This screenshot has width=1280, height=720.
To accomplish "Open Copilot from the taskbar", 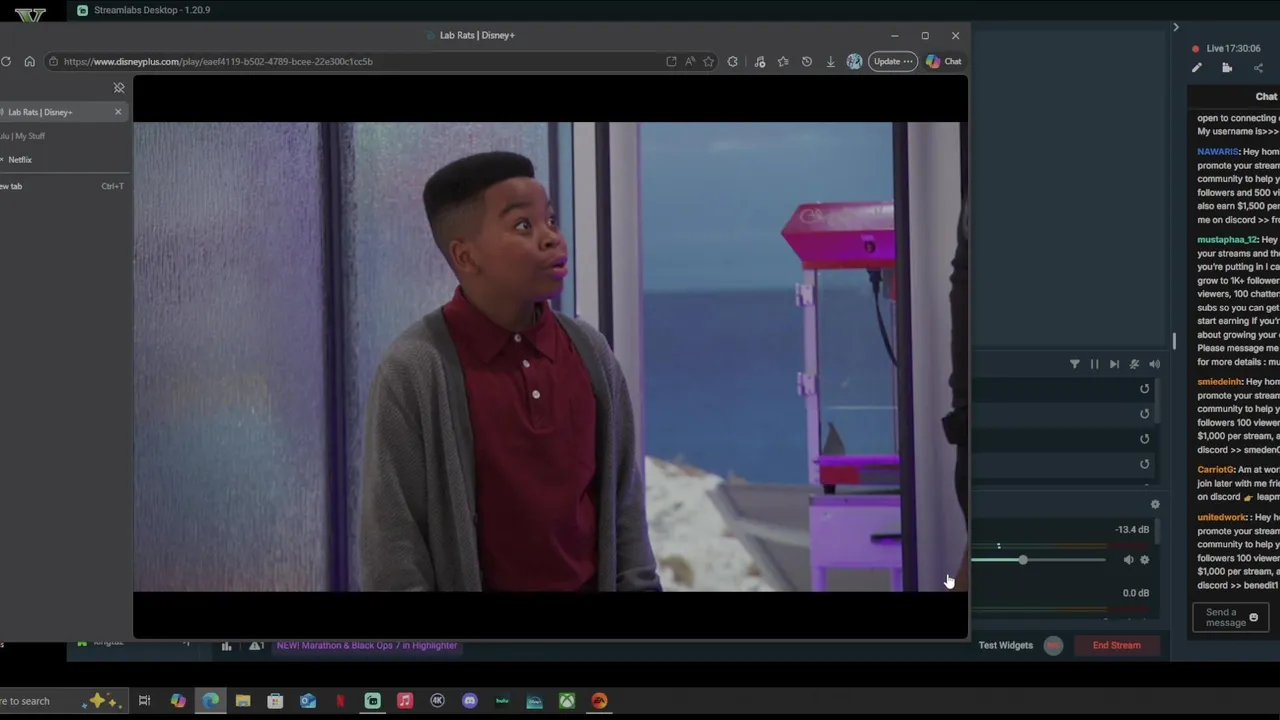I will point(178,701).
